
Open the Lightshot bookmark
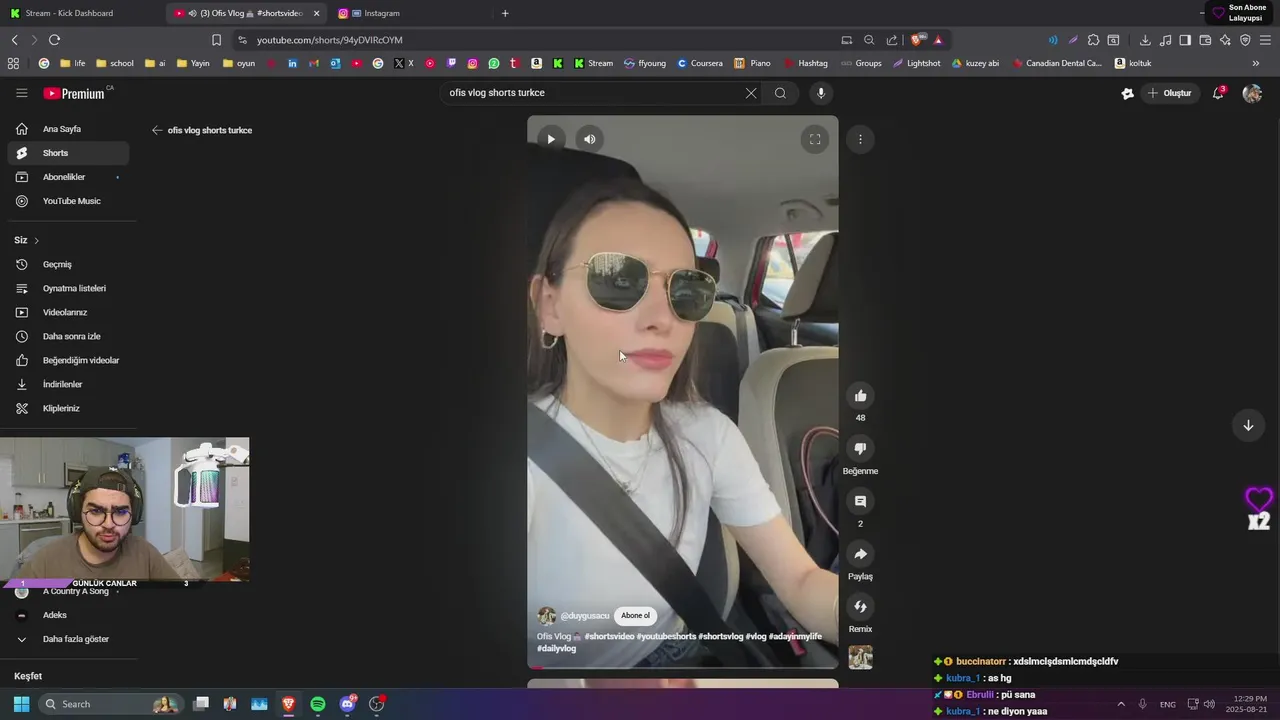point(916,63)
